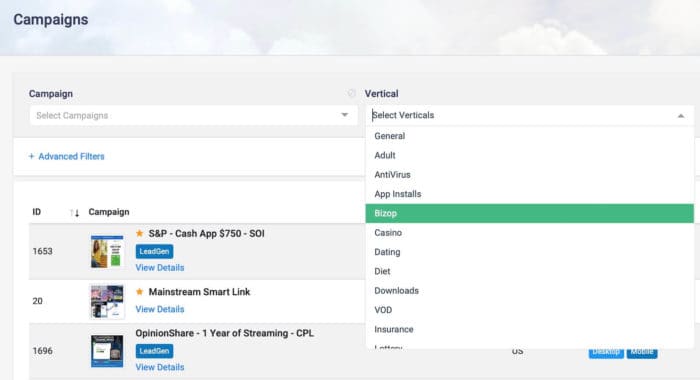The height and width of the screenshot is (380, 700).
Task: Expand Advanced Filters
Action: click(x=67, y=156)
